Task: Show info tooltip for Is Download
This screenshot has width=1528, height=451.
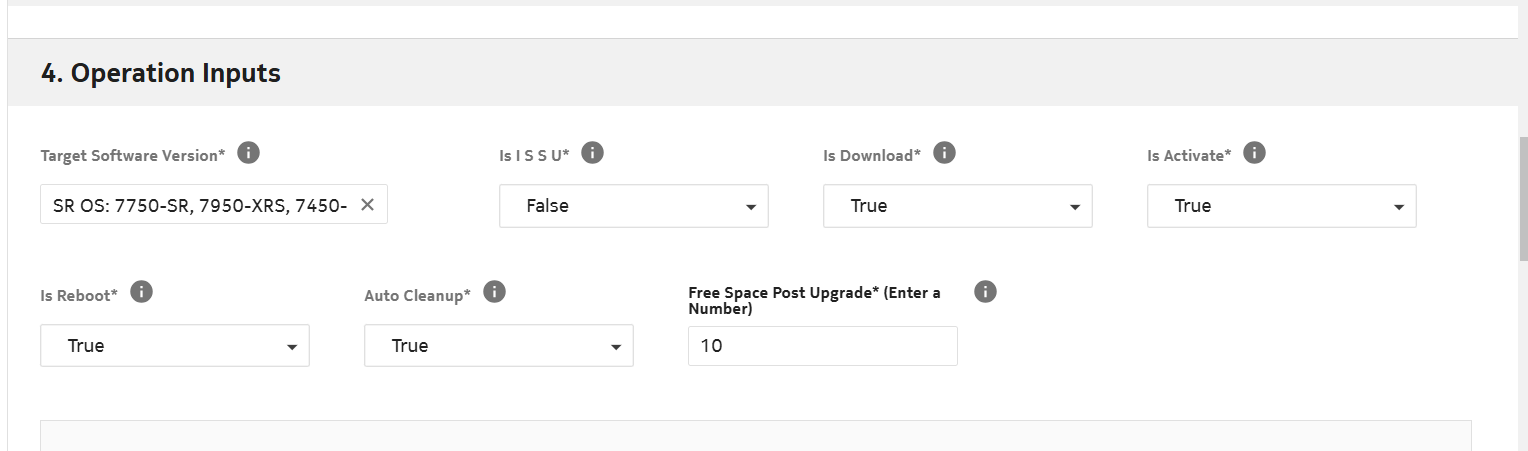Action: 944,153
